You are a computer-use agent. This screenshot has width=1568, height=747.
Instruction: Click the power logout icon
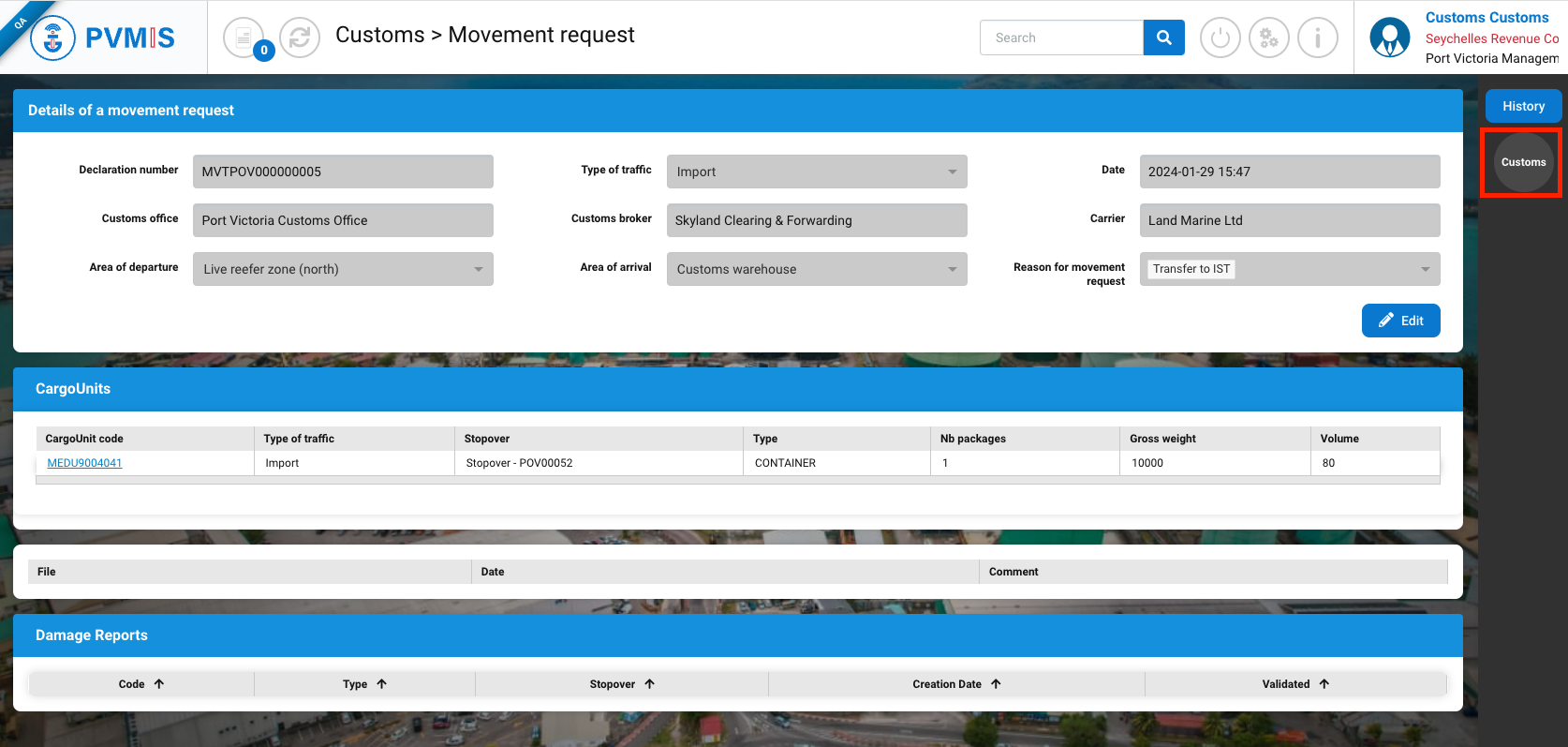(x=1220, y=38)
